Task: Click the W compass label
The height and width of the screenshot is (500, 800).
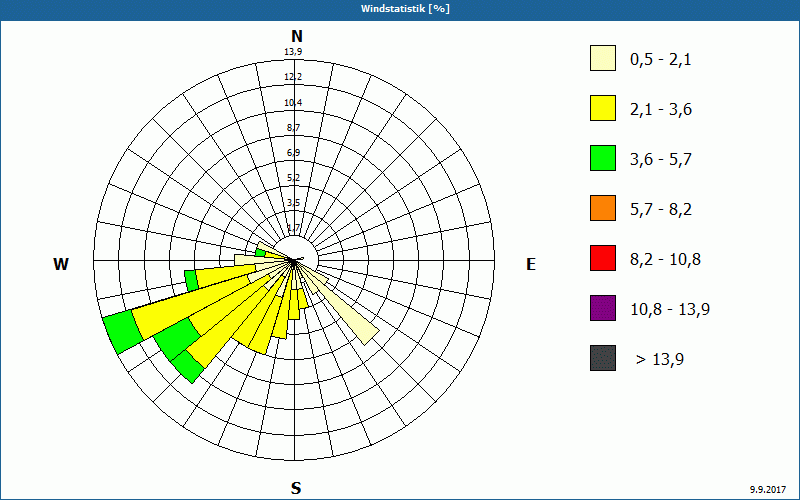Action: (61, 264)
